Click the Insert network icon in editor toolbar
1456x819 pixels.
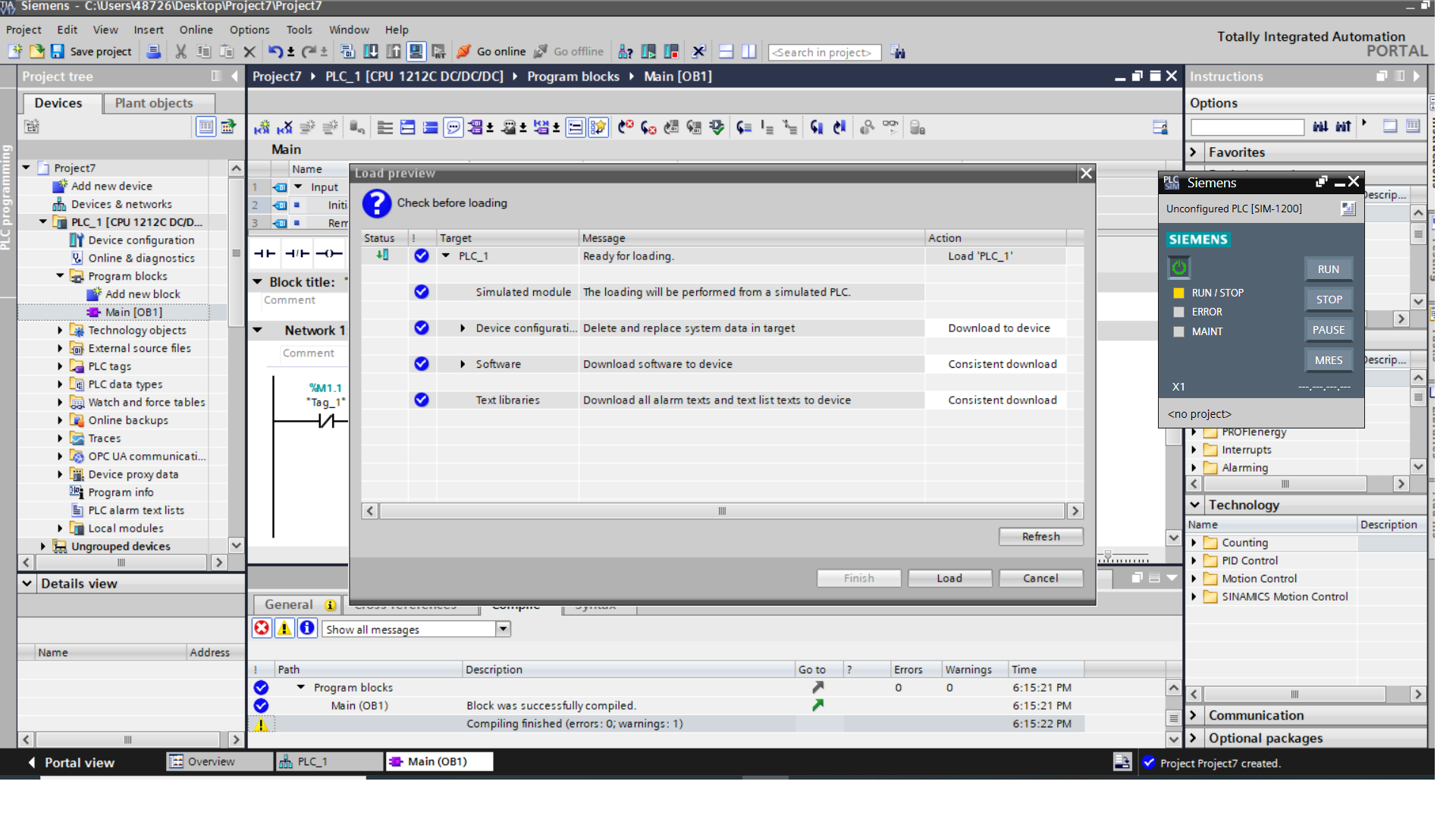[262, 127]
